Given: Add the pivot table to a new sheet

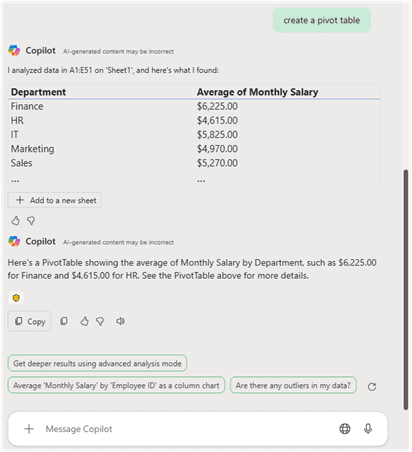Looking at the screenshot, I should (55, 200).
